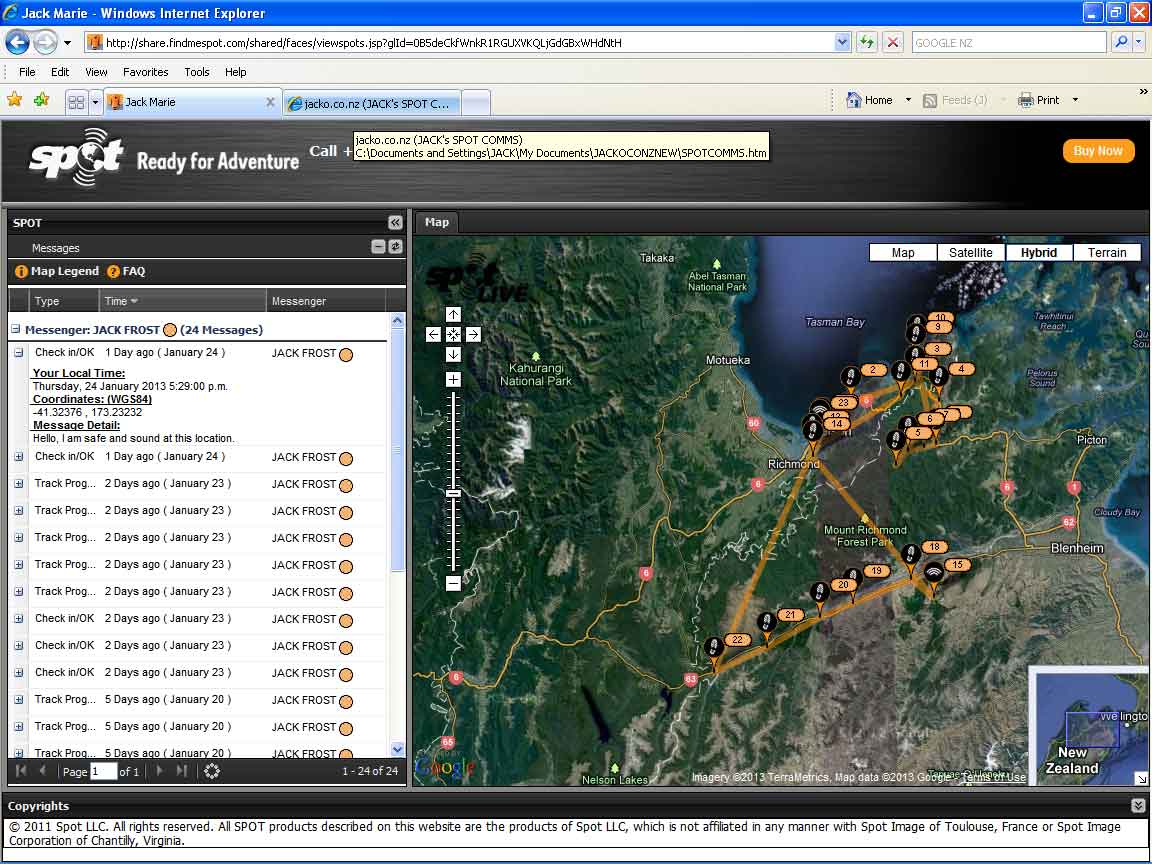
Task: Open the Map Legend info link
Action: click(57, 271)
